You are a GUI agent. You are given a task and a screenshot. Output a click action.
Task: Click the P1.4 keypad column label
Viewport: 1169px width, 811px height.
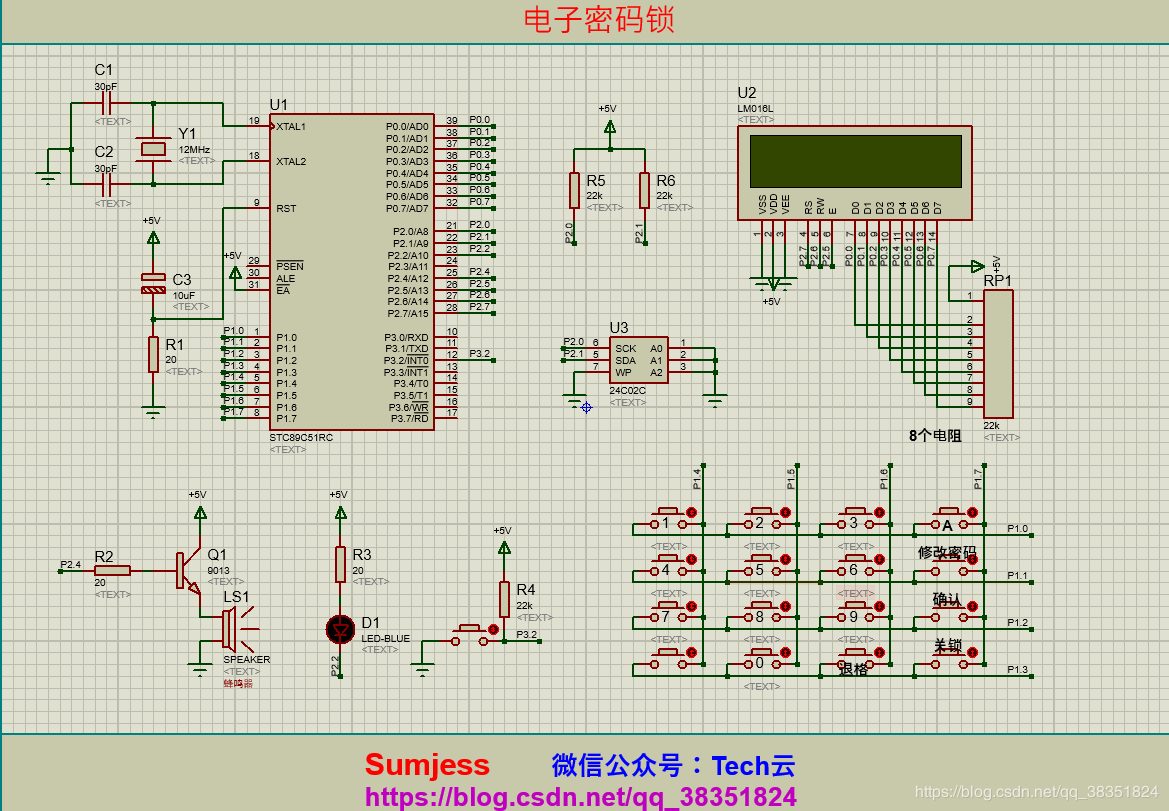697,478
